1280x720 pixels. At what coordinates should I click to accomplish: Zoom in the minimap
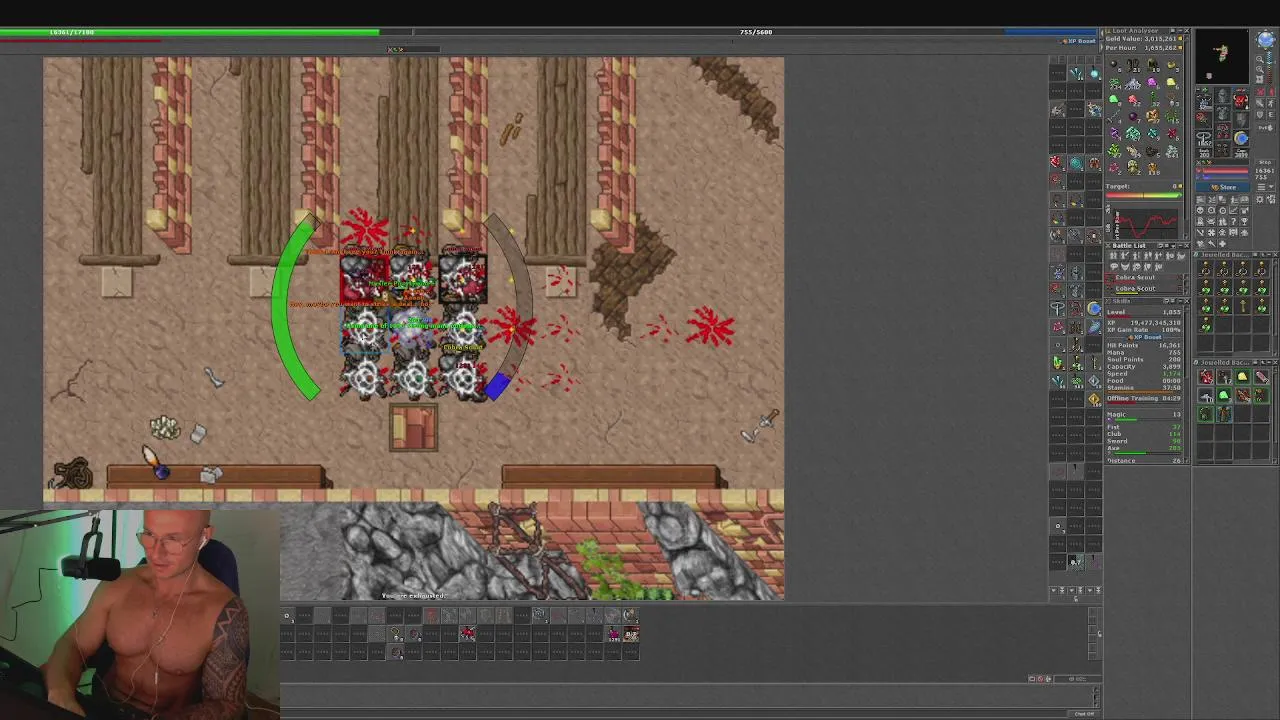tap(1259, 70)
